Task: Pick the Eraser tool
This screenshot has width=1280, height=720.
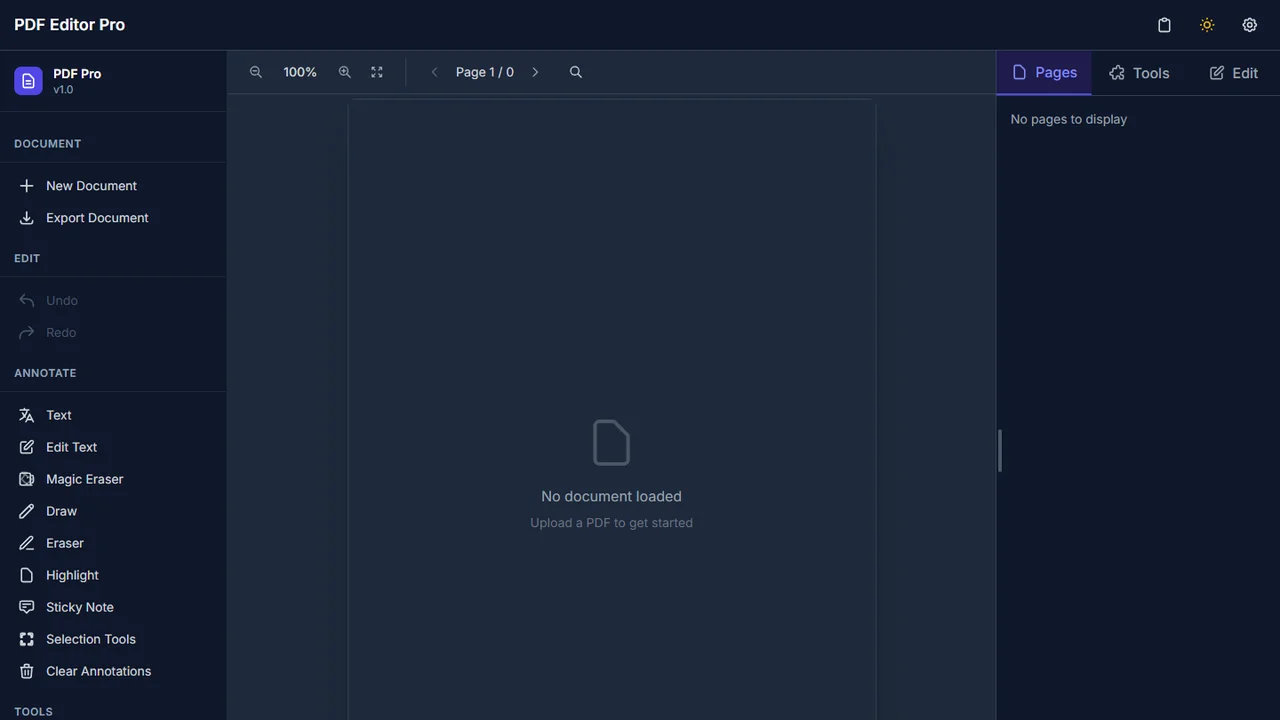Action: (x=113, y=543)
